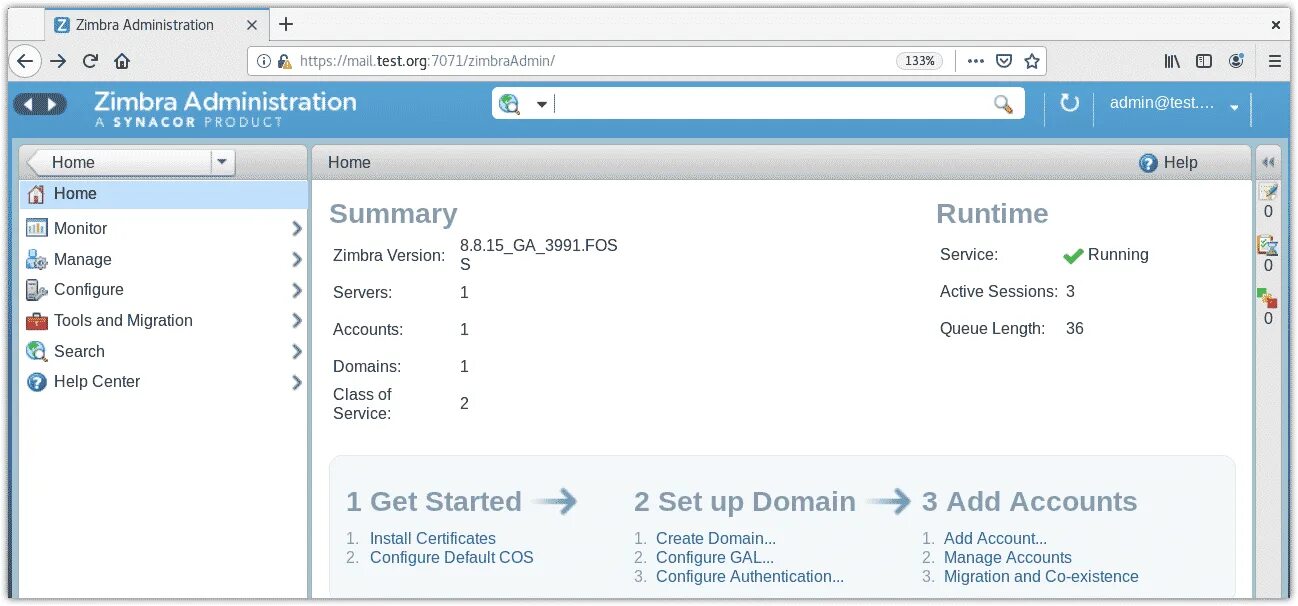
Task: Open the third status pane server icon
Action: (1268, 297)
